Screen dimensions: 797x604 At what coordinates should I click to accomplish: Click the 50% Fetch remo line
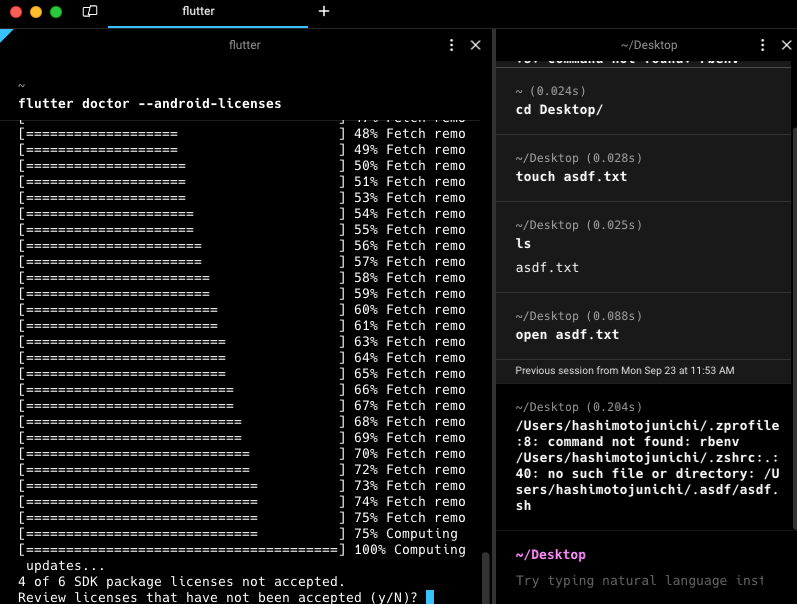click(242, 166)
